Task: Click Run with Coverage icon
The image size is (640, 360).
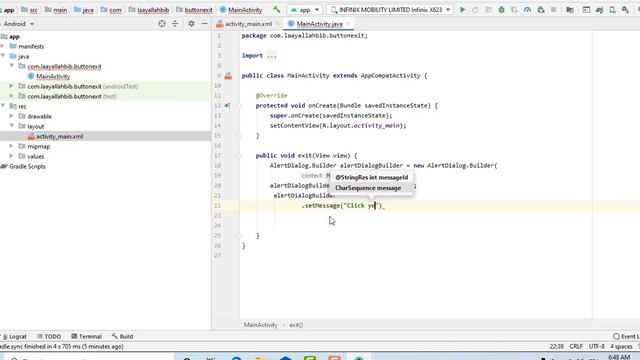Action: click(x=514, y=9)
